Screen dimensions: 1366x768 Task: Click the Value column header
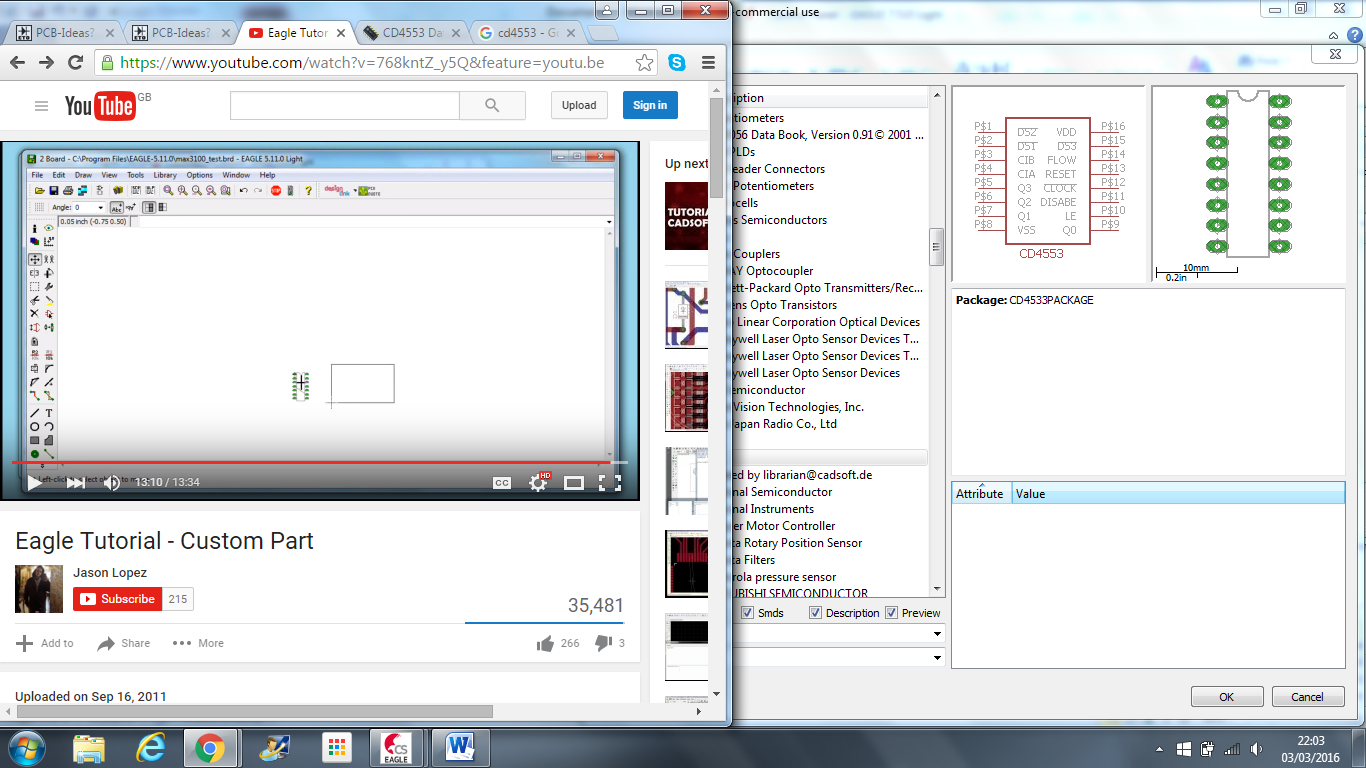[1178, 494]
